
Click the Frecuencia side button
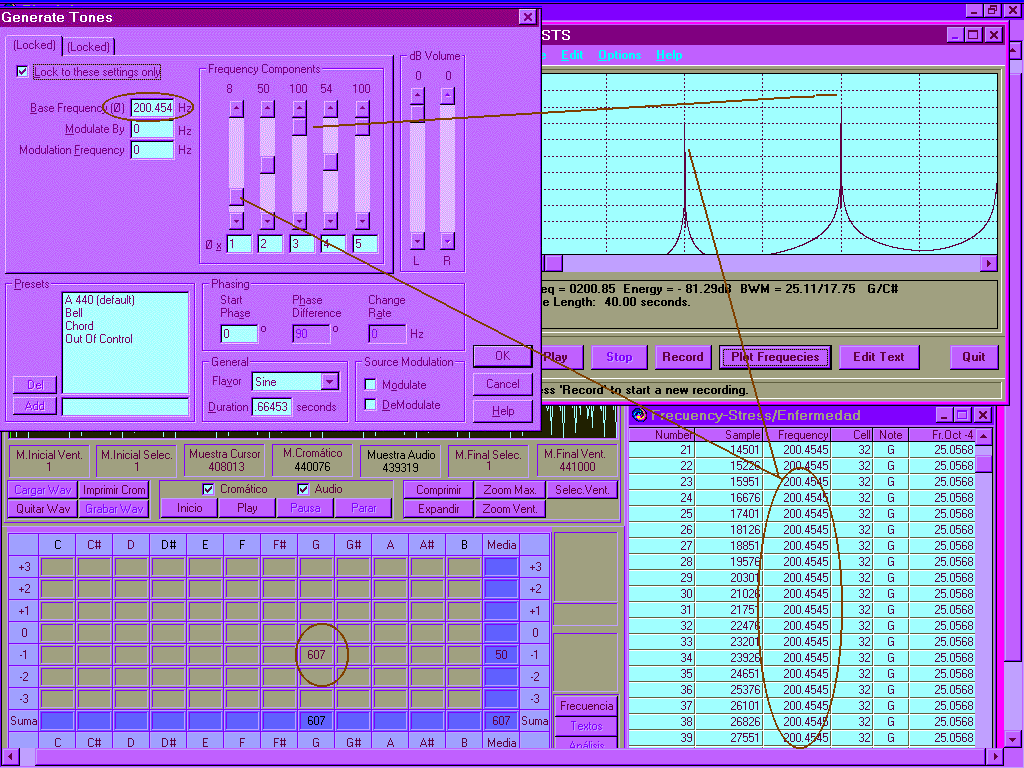[586, 706]
